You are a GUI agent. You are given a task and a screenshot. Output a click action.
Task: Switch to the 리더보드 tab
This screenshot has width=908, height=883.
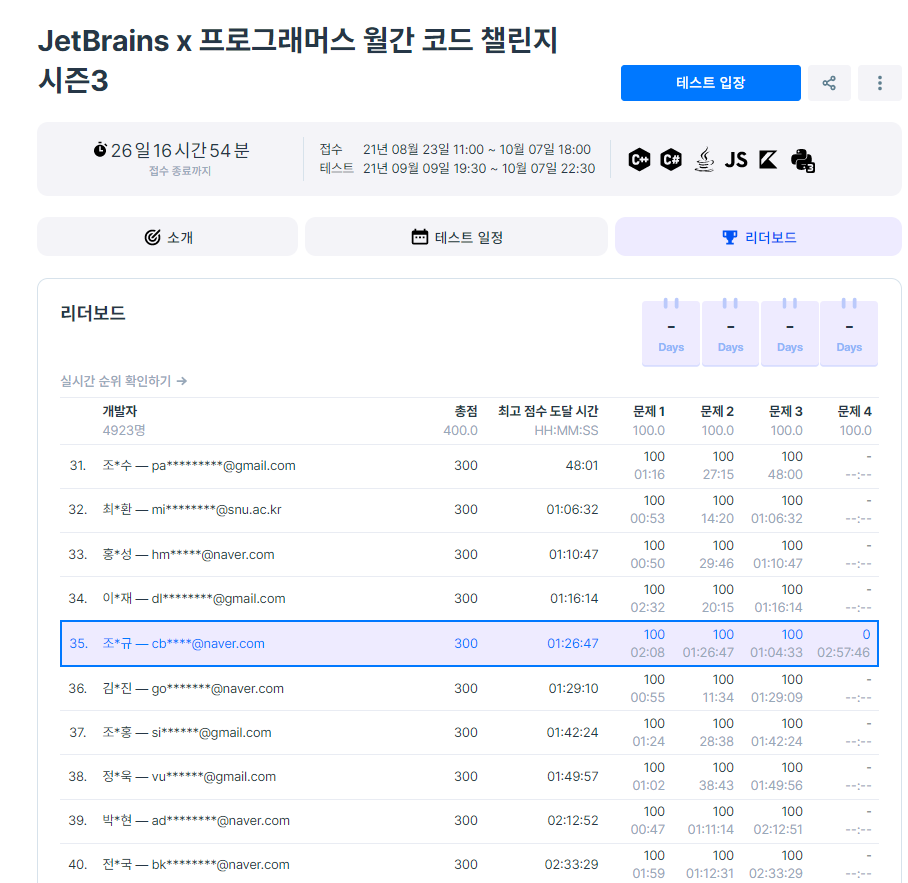click(758, 237)
